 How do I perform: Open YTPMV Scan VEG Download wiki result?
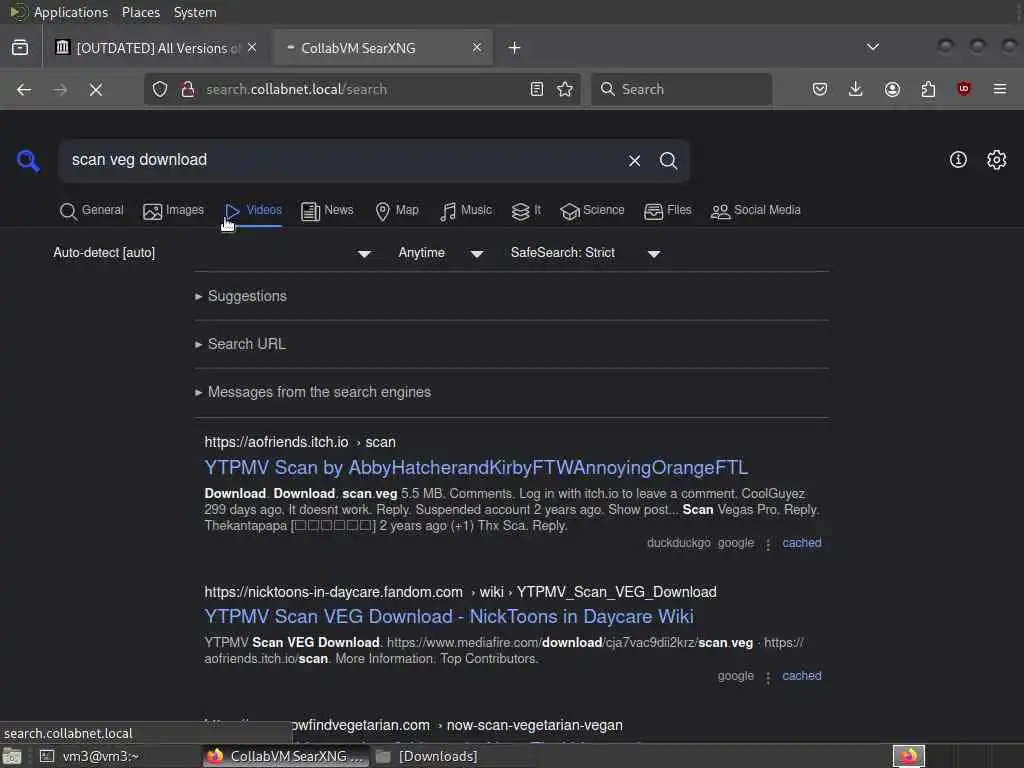click(x=449, y=616)
